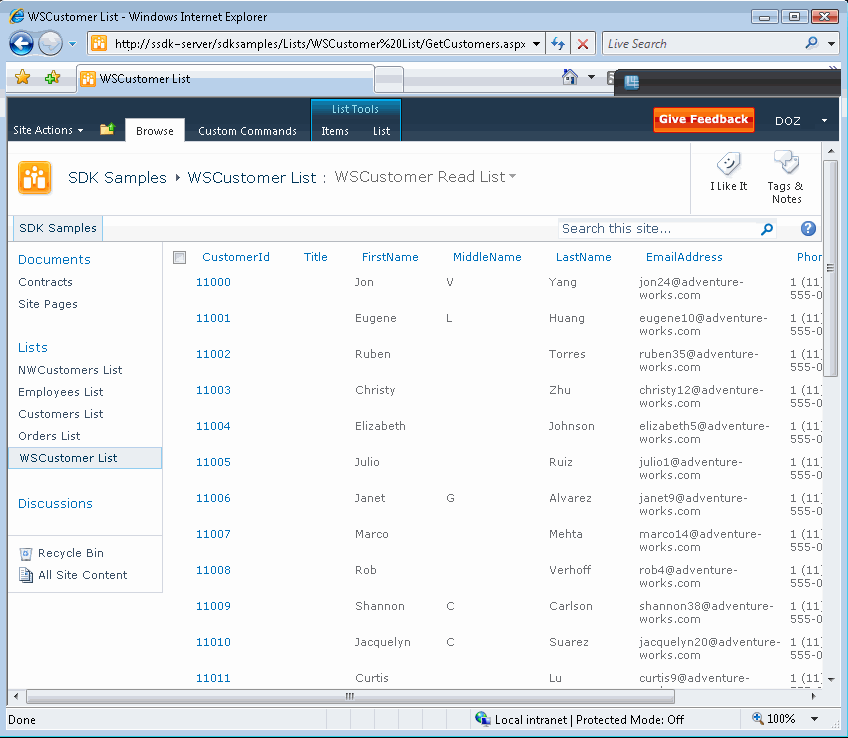Open the Customers List link
848x738 pixels.
pyautogui.click(x=63, y=414)
